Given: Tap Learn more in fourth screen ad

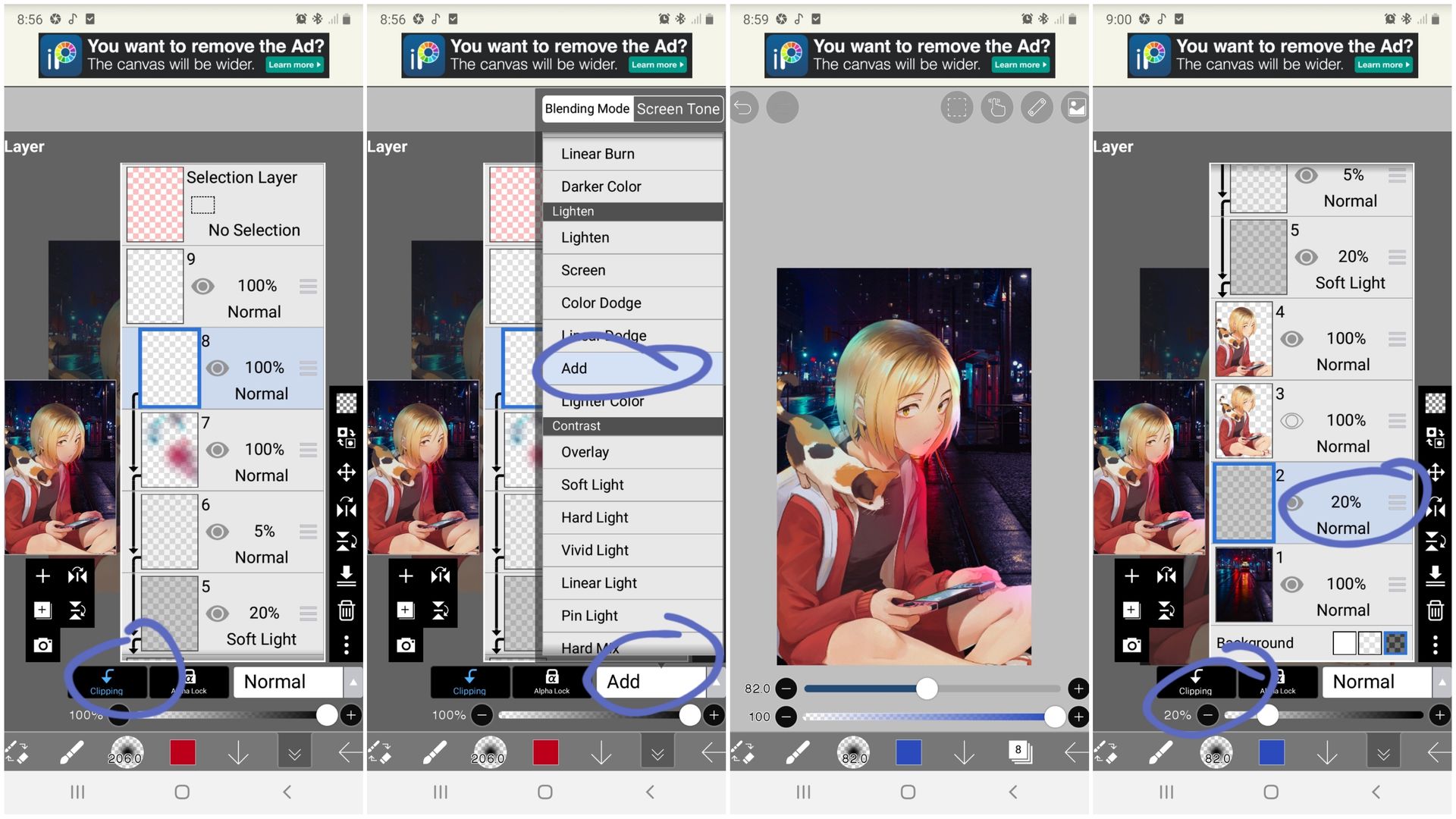Looking at the screenshot, I should click(x=1384, y=65).
